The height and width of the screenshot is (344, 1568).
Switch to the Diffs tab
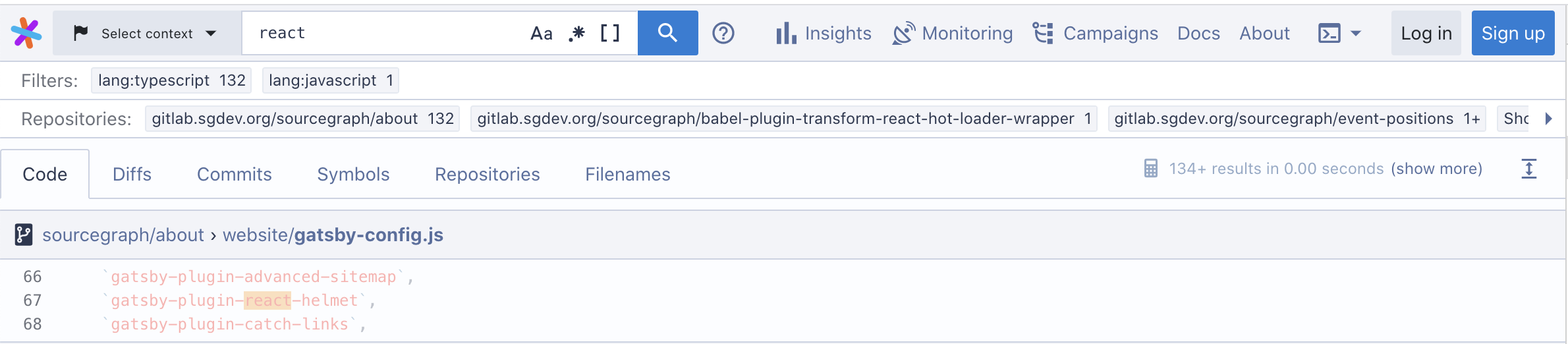coord(132,174)
